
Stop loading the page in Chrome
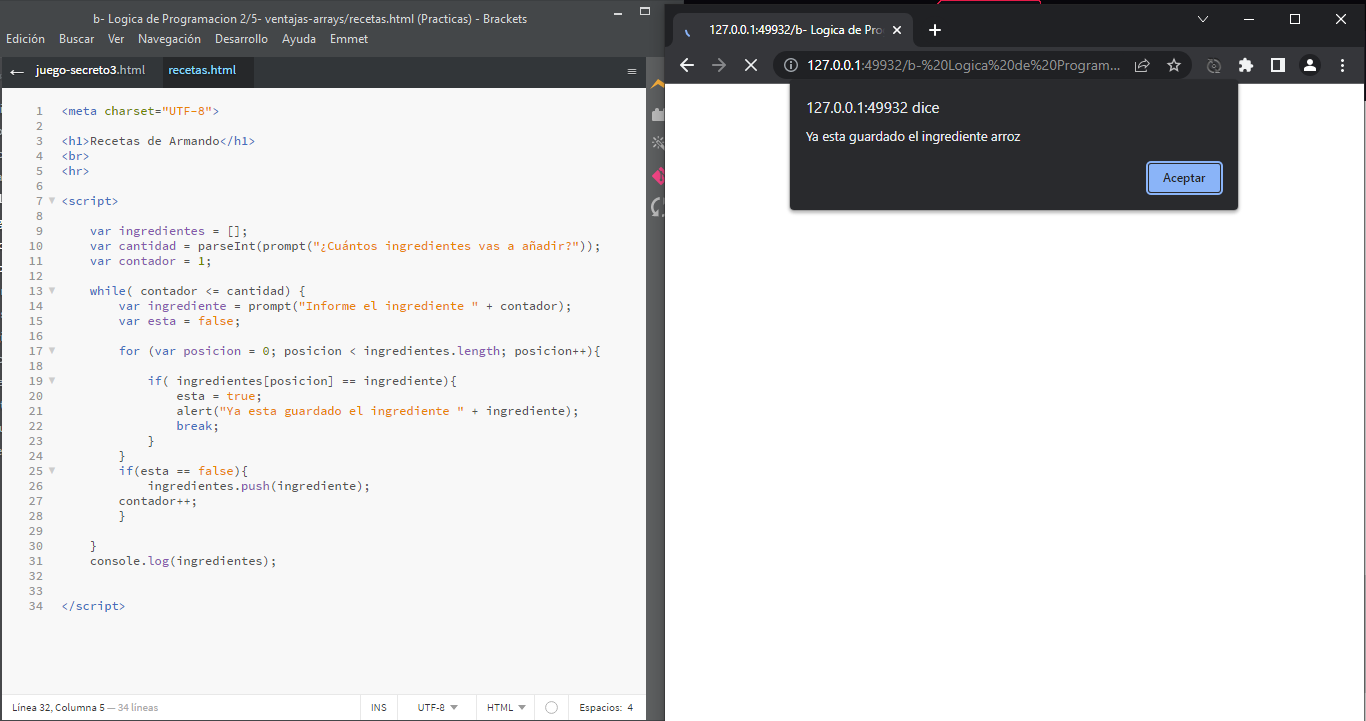pos(751,65)
